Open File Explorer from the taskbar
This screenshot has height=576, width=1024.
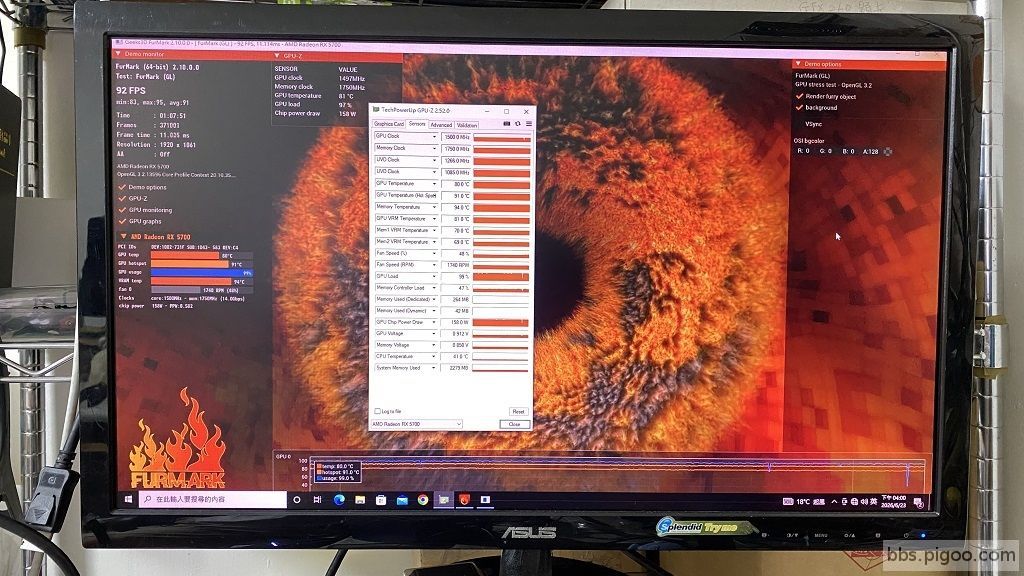[360, 500]
